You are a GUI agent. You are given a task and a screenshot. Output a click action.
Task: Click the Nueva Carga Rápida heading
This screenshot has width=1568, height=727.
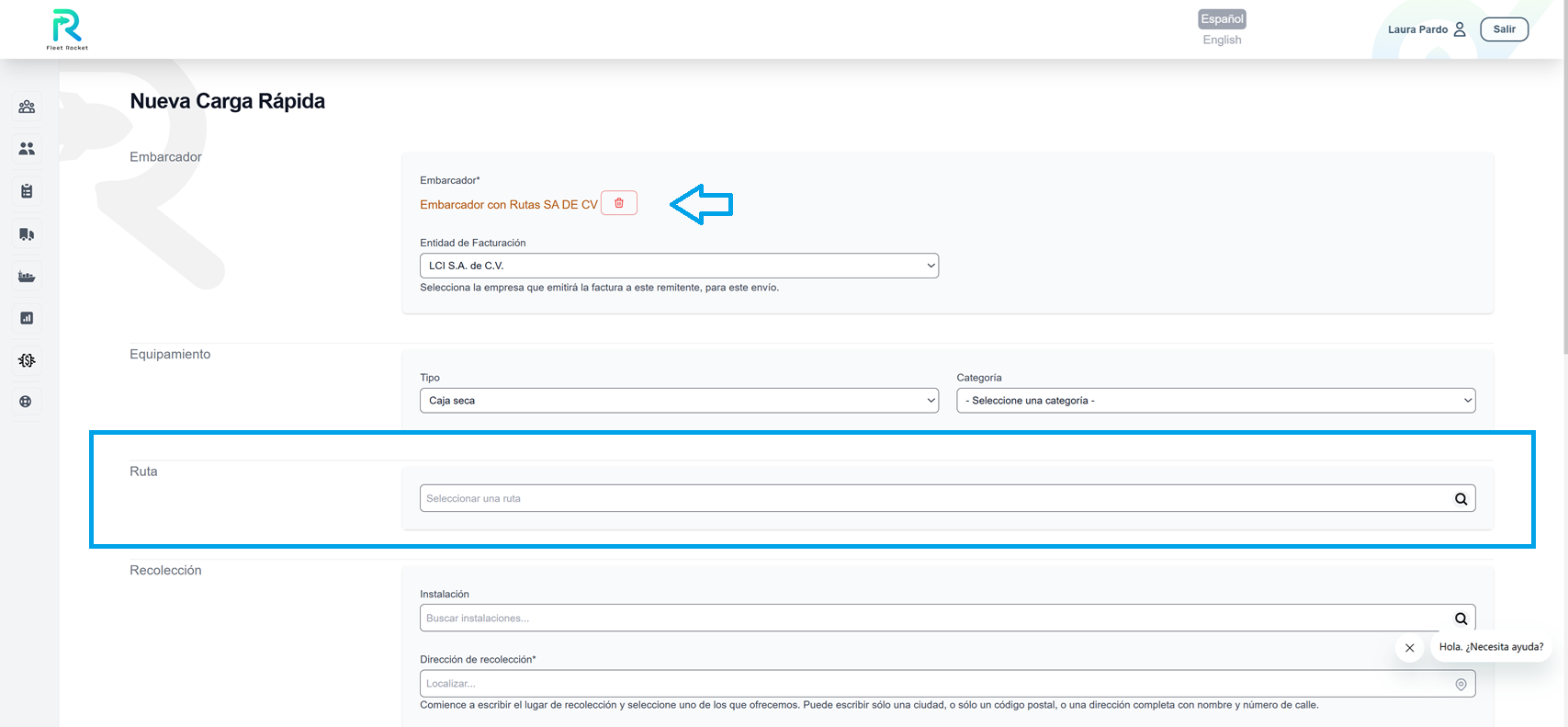[x=228, y=101]
